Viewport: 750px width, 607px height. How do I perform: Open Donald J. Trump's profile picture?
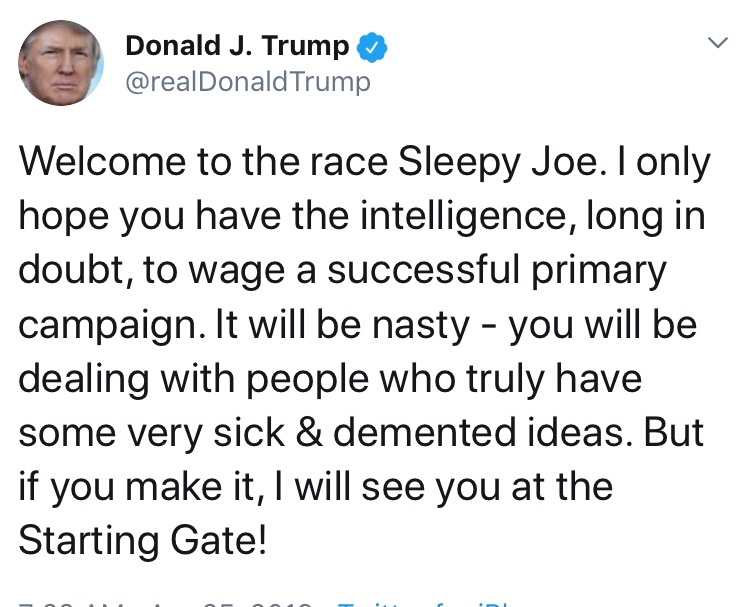[60, 62]
